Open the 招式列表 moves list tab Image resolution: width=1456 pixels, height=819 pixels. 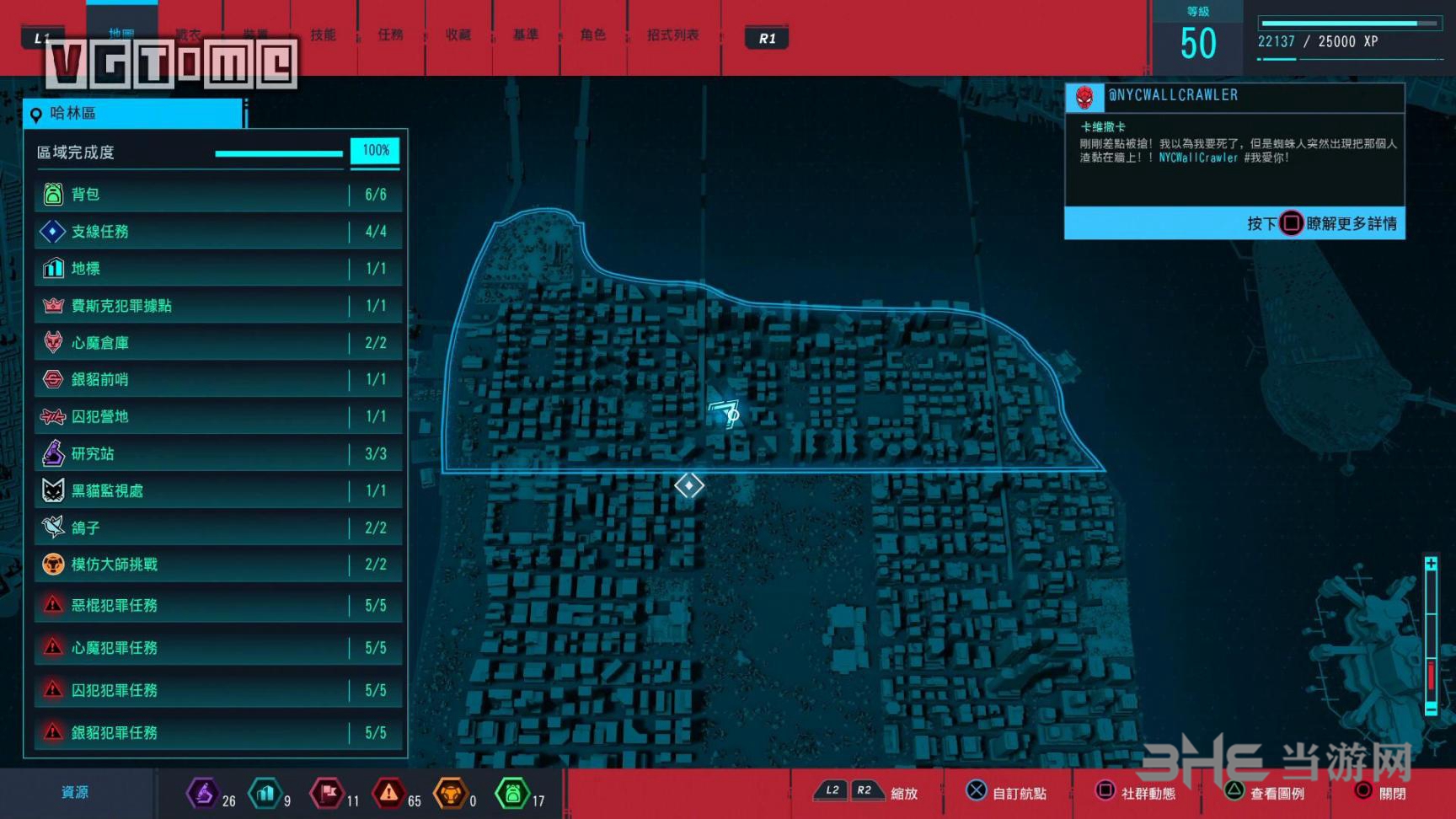pyautogui.click(x=673, y=35)
